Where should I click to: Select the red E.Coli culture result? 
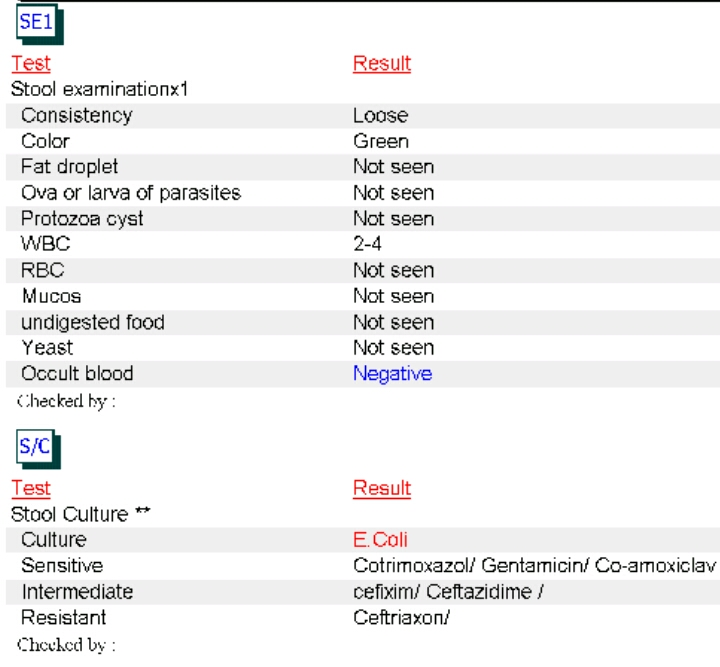click(x=380, y=540)
